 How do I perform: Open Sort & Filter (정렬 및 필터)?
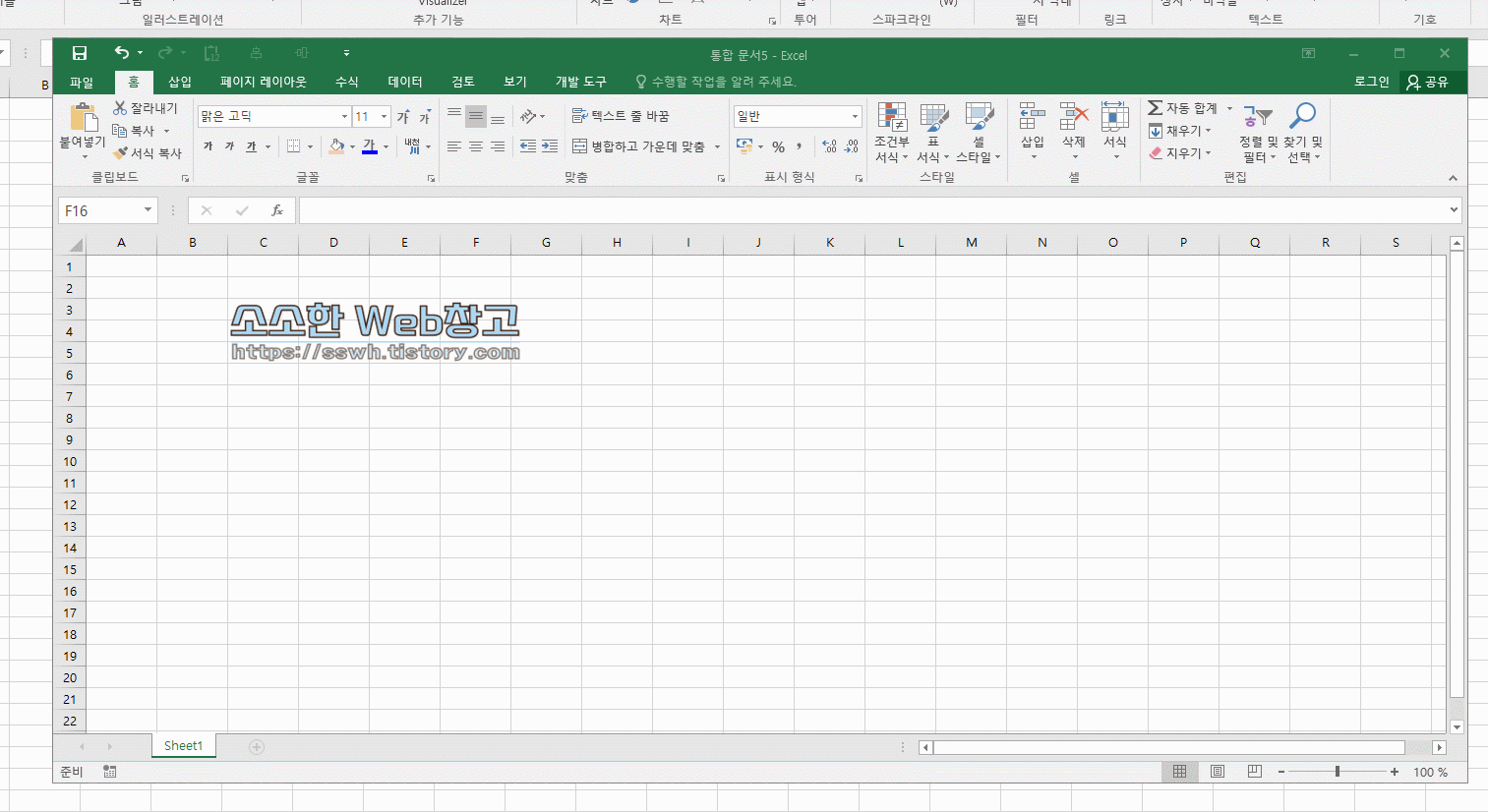1257,132
